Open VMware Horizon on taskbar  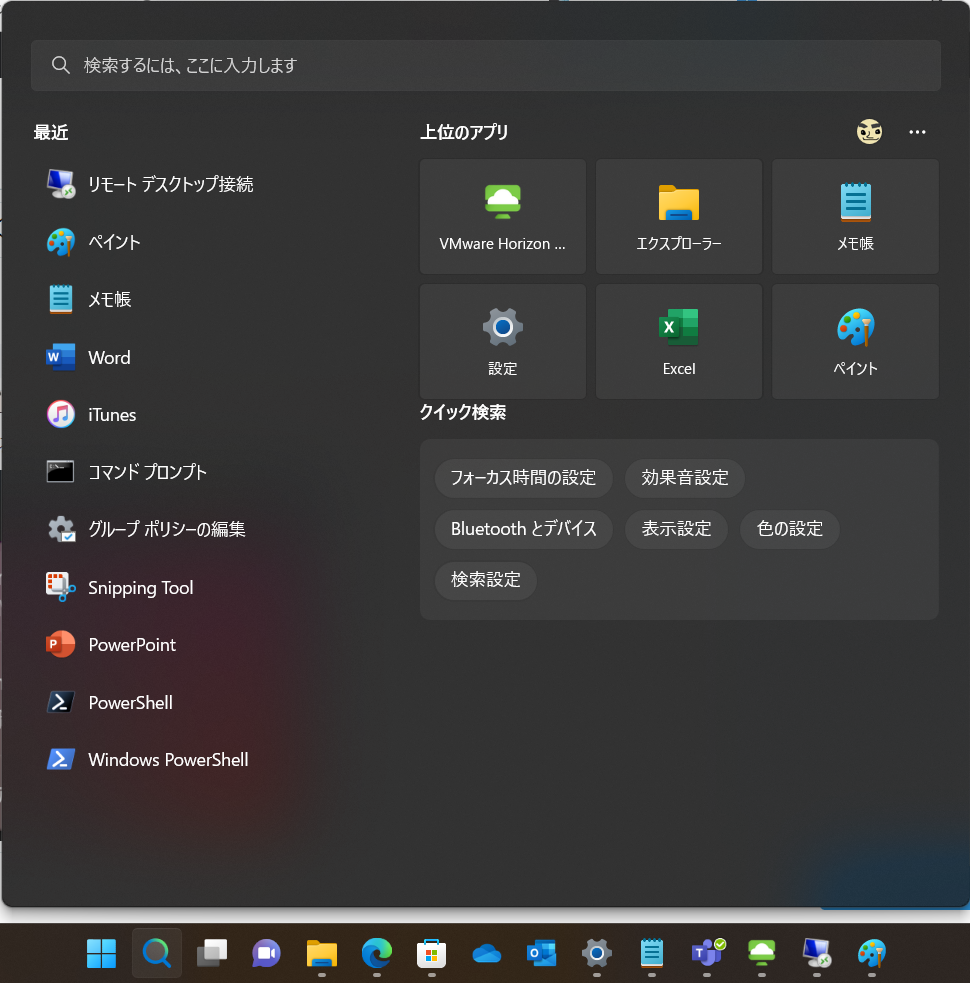[x=762, y=953]
